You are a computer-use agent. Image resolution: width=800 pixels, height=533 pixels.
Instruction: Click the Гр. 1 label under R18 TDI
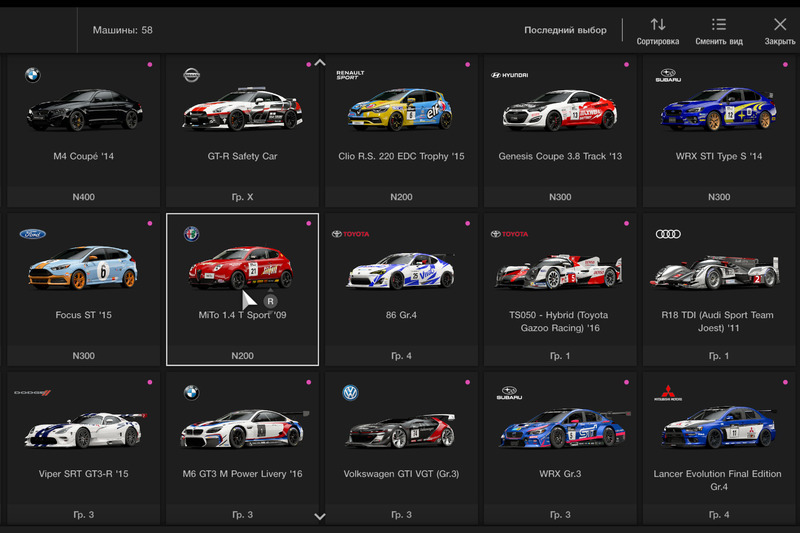click(719, 356)
